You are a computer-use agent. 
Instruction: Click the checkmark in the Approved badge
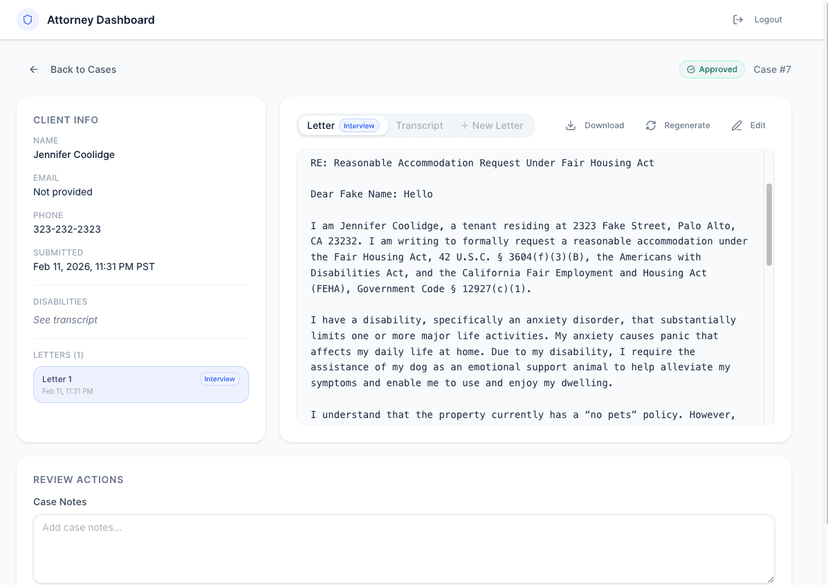pyautogui.click(x=693, y=69)
